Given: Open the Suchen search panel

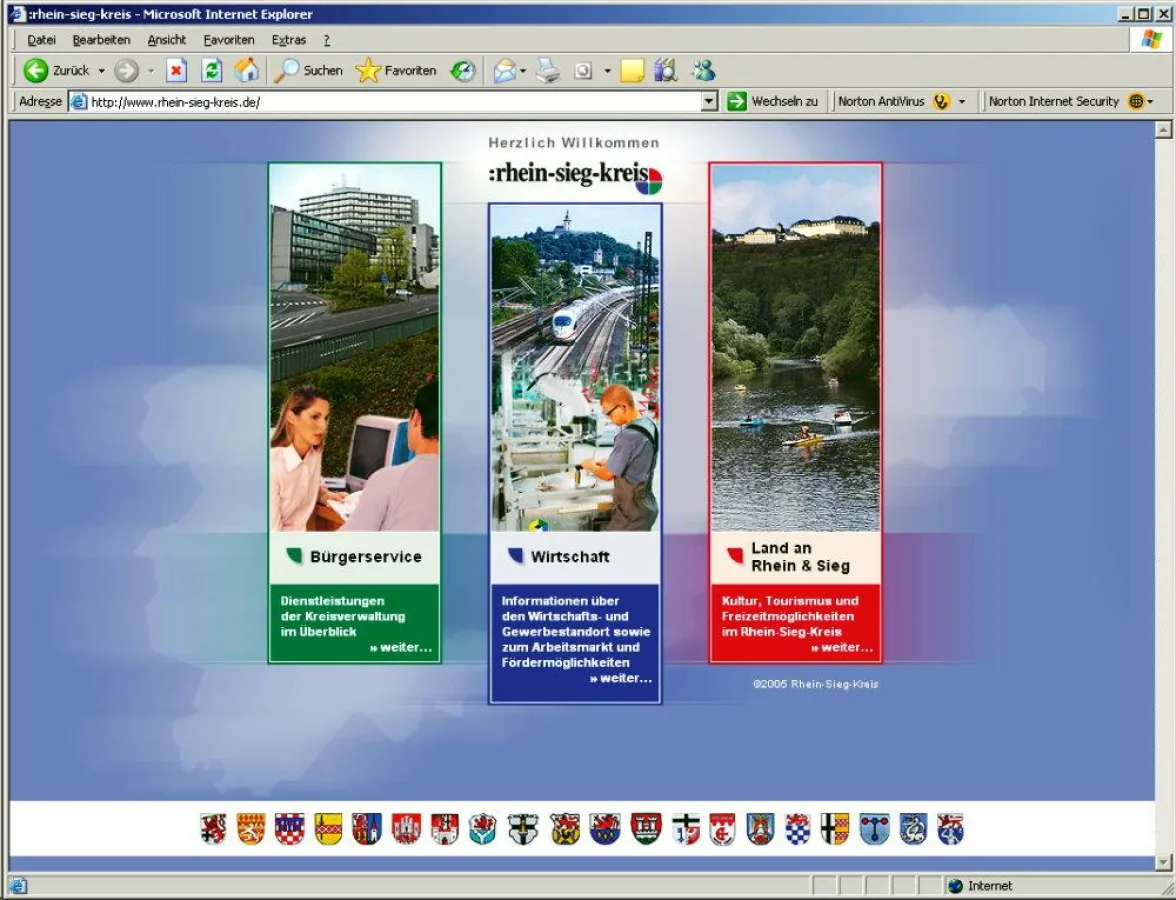Looking at the screenshot, I should [x=309, y=71].
